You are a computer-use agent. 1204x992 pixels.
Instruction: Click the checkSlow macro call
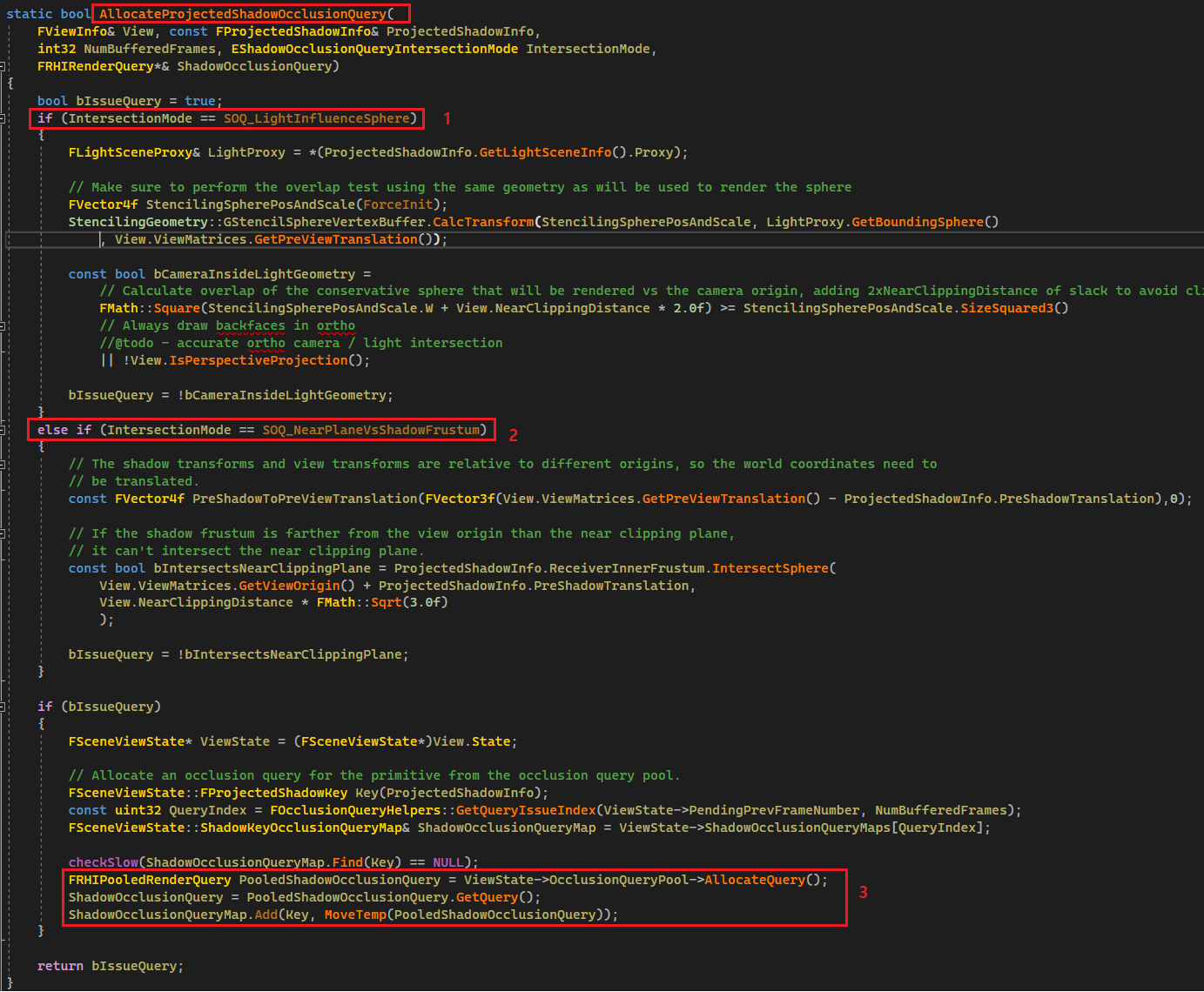coord(104,862)
